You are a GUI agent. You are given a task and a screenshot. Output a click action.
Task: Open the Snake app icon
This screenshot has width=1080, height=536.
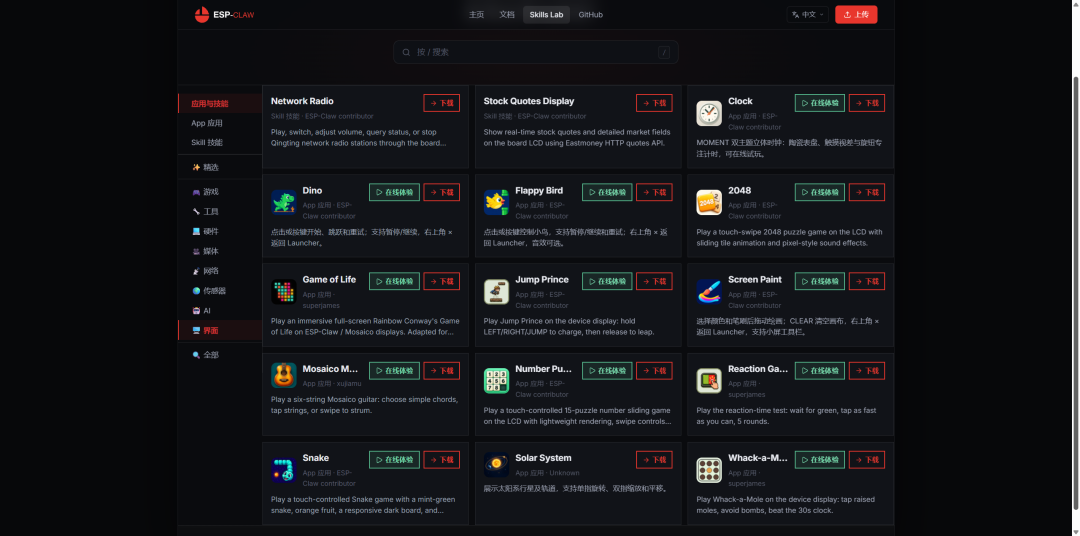284,470
